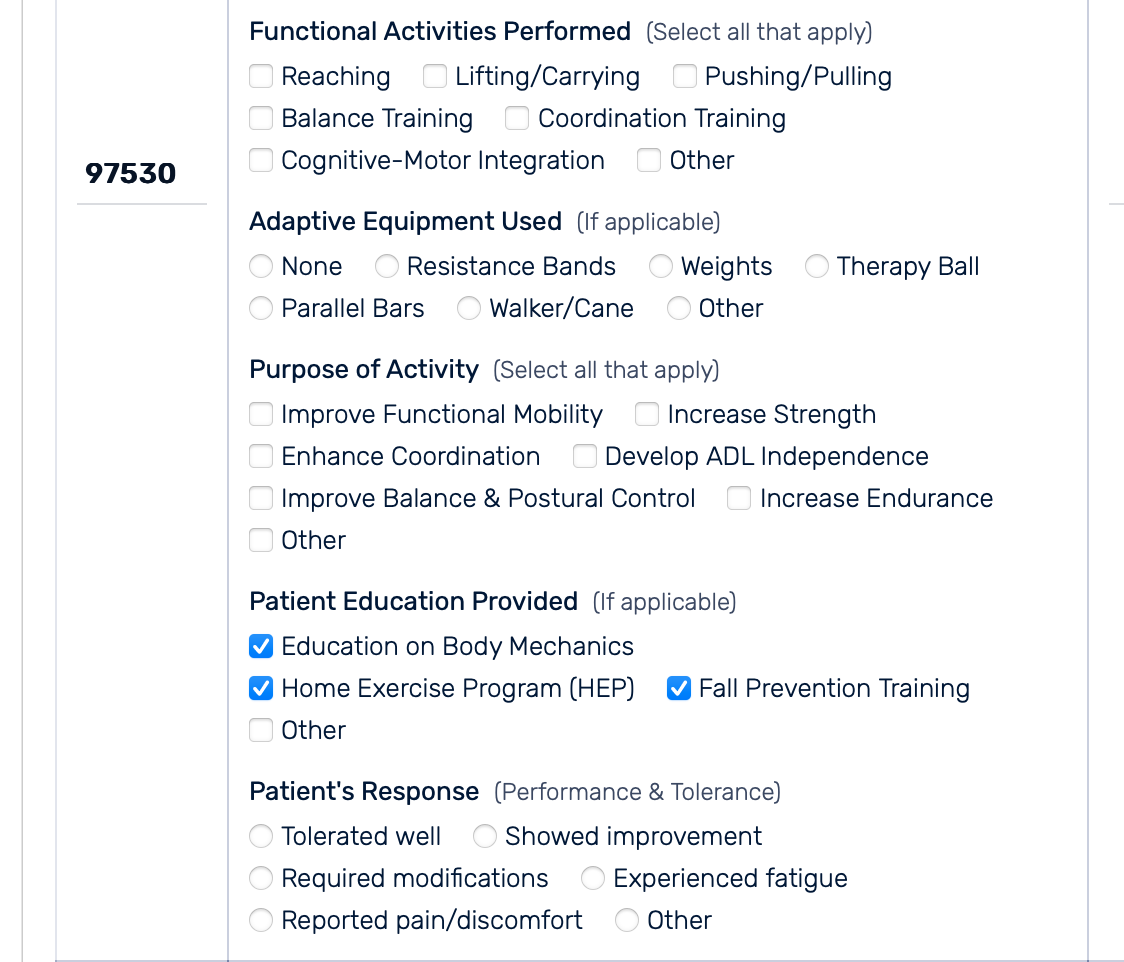
Task: Disable Home Exercise Program (HEP) checkbox
Action: point(261,689)
